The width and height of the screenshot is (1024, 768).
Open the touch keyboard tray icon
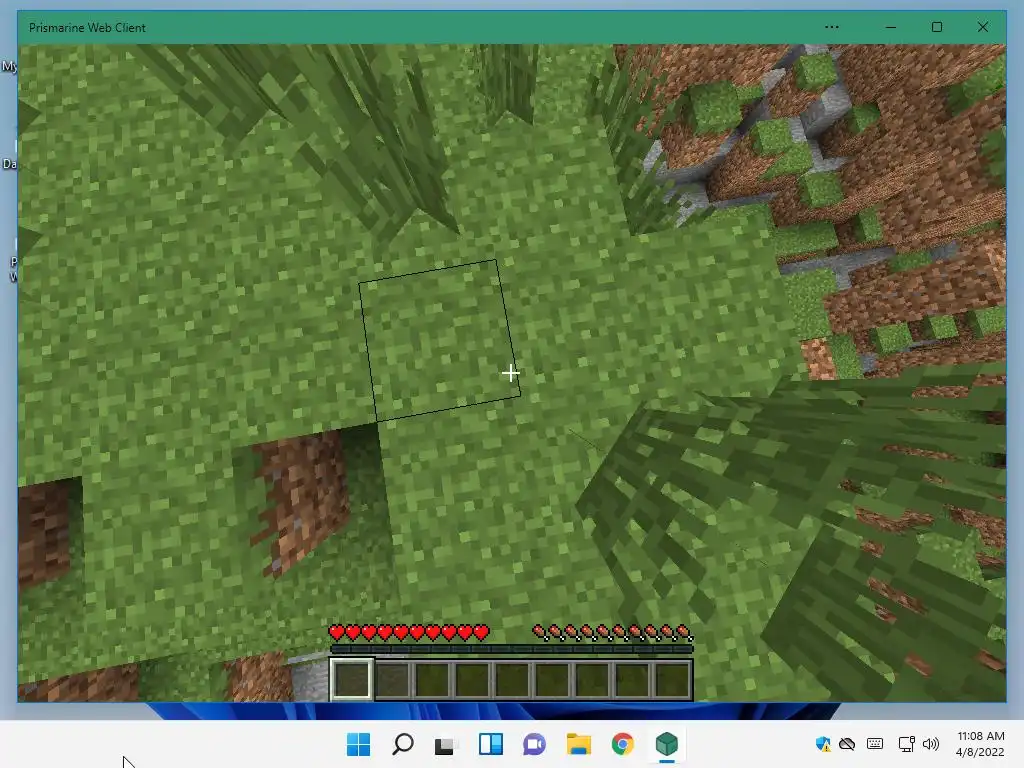click(875, 744)
